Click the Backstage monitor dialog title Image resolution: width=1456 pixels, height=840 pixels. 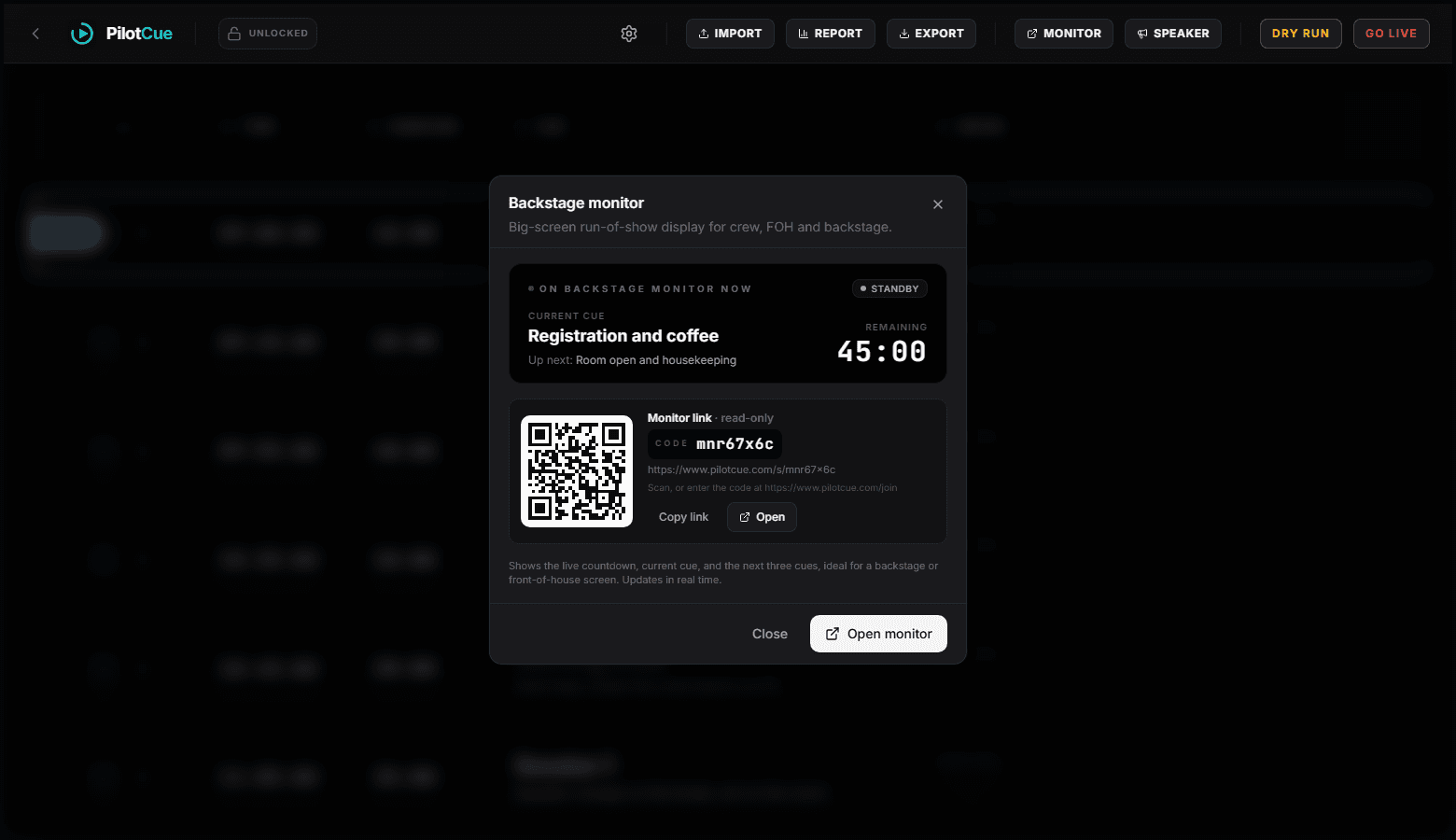coord(576,203)
